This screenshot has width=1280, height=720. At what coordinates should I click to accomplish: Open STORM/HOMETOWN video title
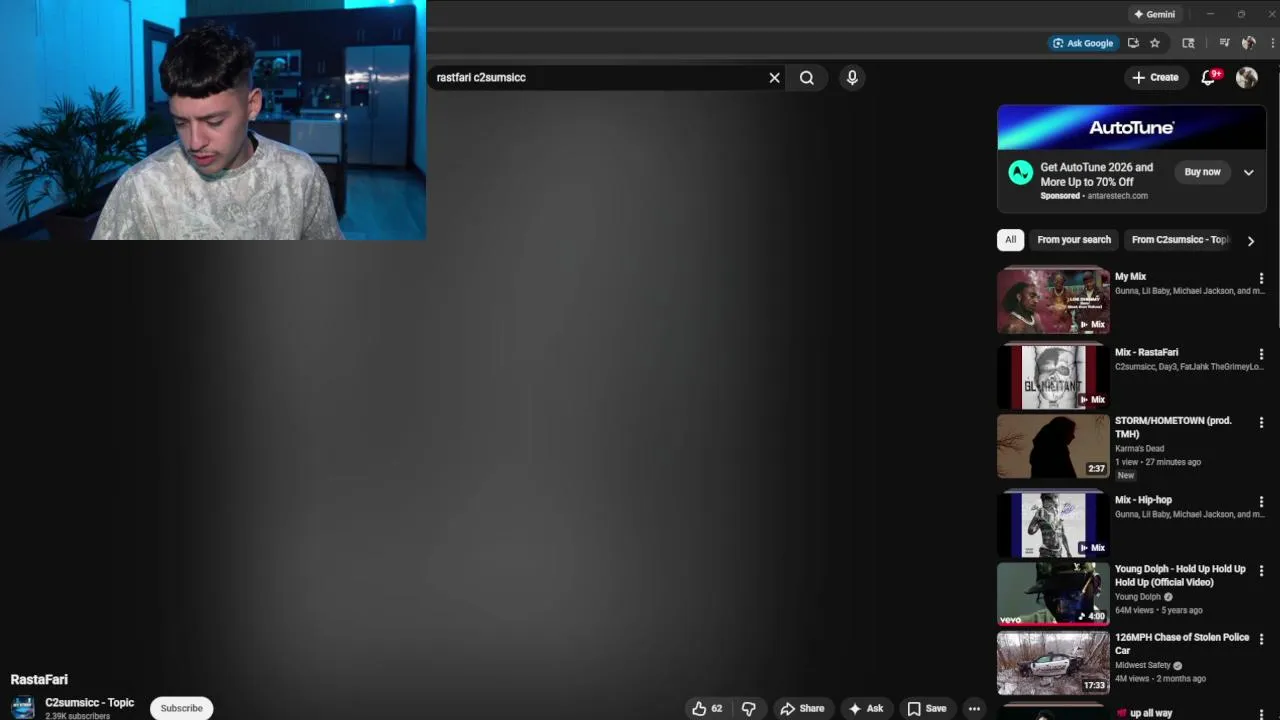pos(1173,427)
